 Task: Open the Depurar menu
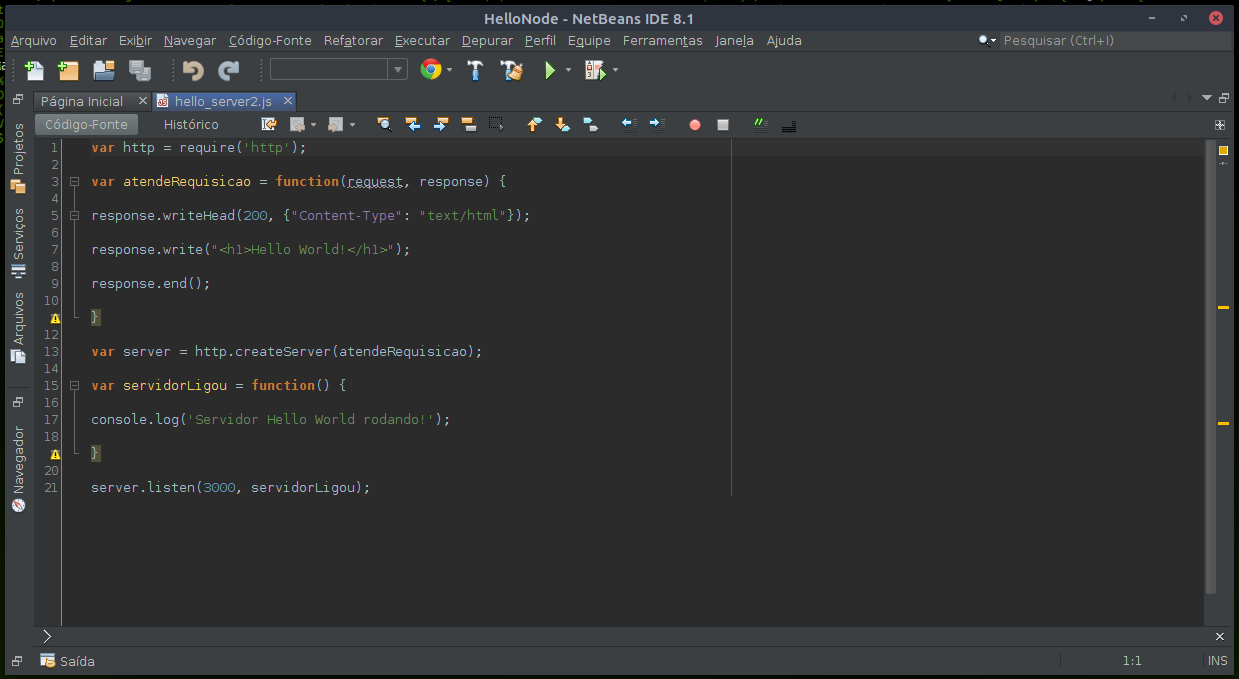[x=487, y=41]
